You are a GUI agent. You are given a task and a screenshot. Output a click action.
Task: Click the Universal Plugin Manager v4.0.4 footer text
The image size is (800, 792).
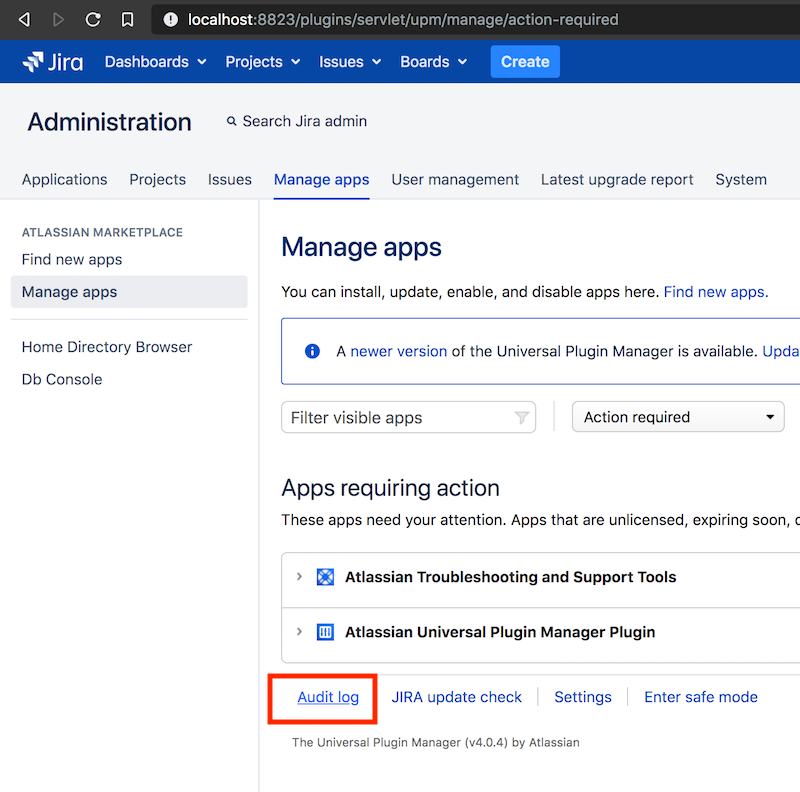click(x=436, y=742)
